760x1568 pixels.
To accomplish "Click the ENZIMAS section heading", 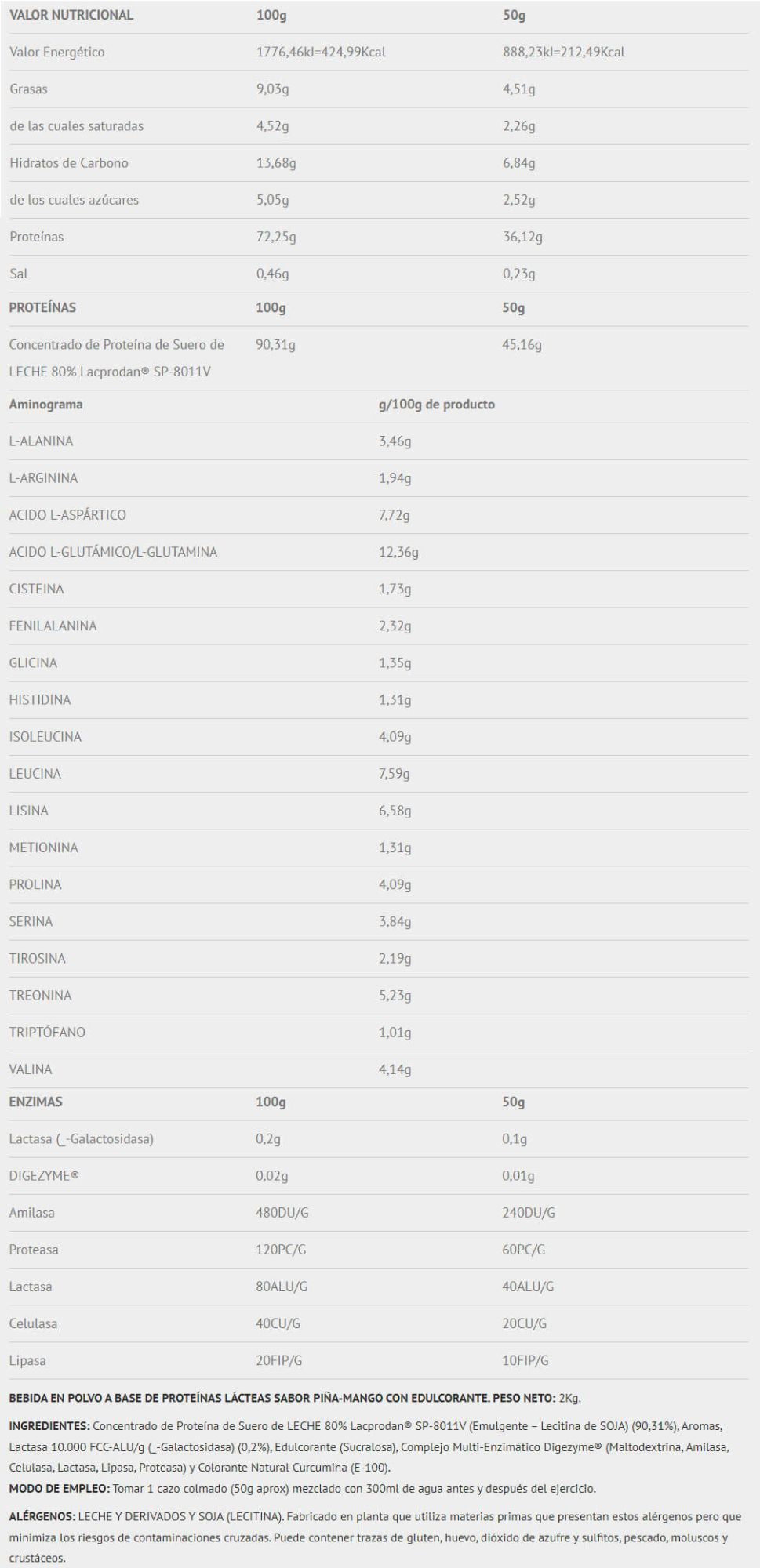I will [x=35, y=1102].
